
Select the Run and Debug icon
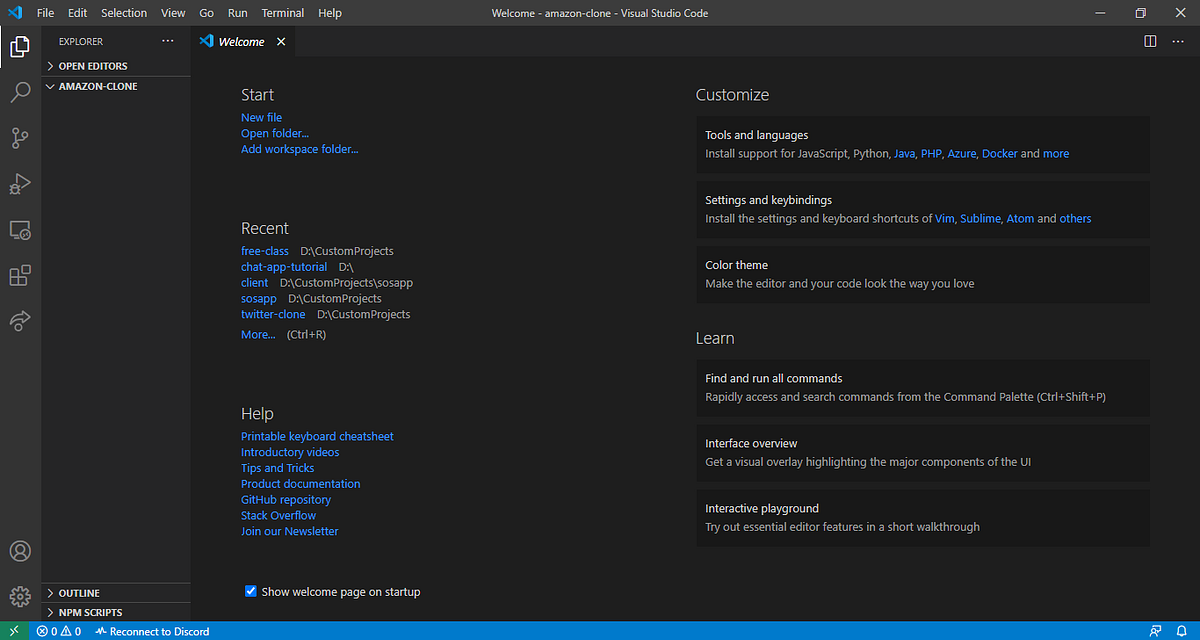click(x=20, y=184)
